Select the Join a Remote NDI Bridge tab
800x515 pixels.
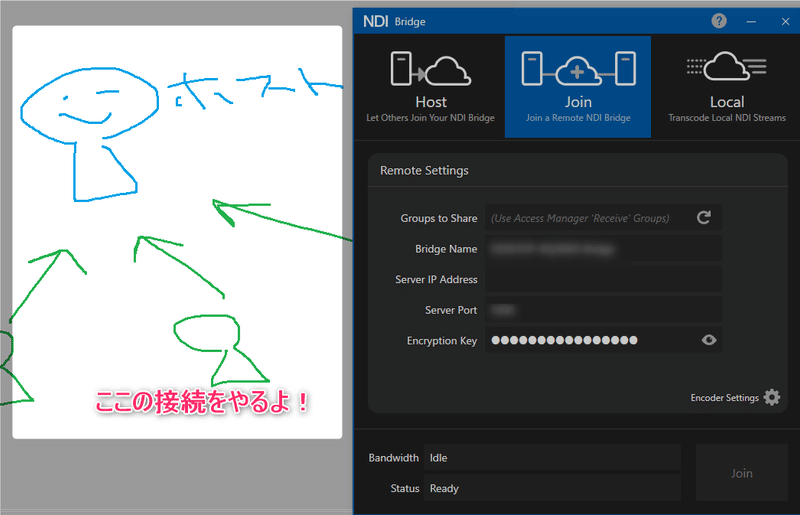(578, 87)
